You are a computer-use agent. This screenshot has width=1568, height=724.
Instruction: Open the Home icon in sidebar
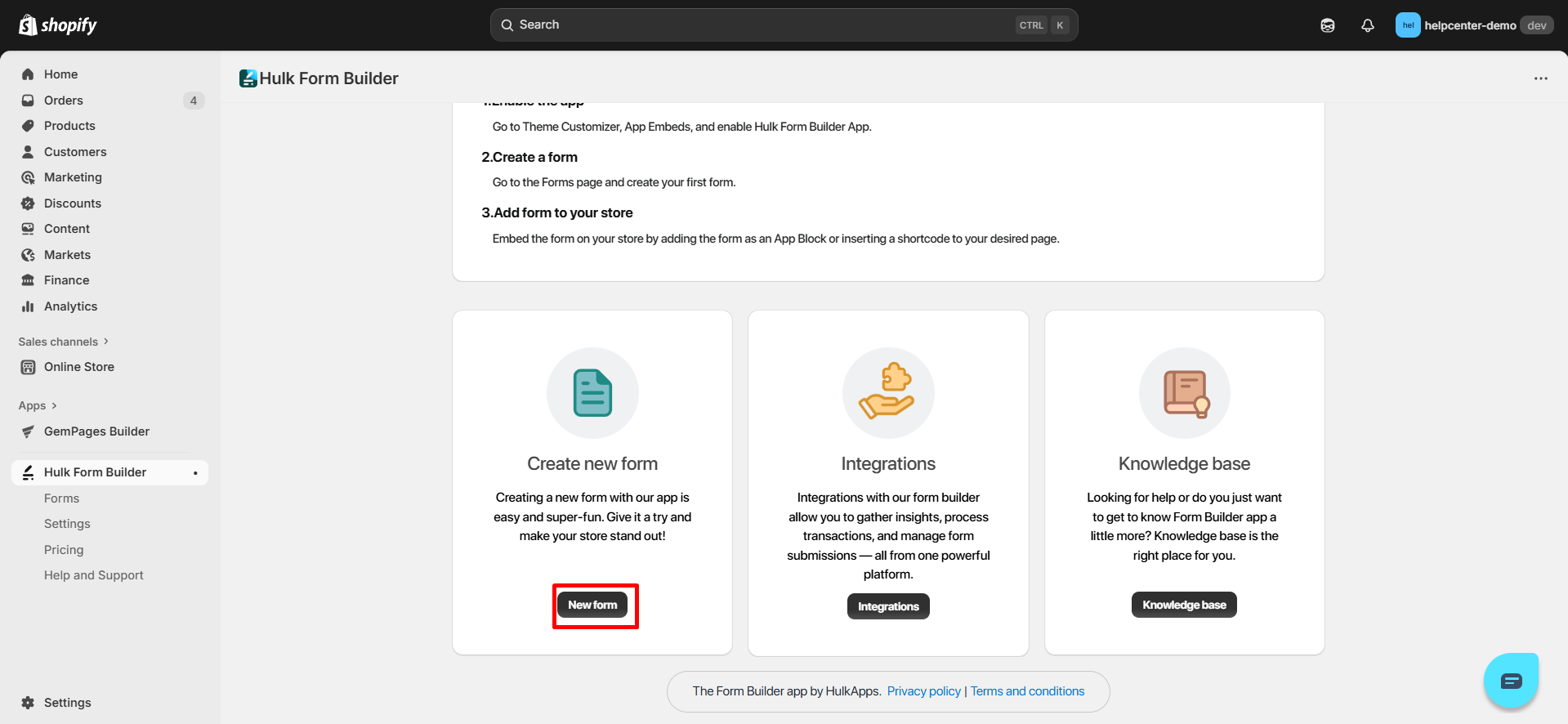point(28,74)
